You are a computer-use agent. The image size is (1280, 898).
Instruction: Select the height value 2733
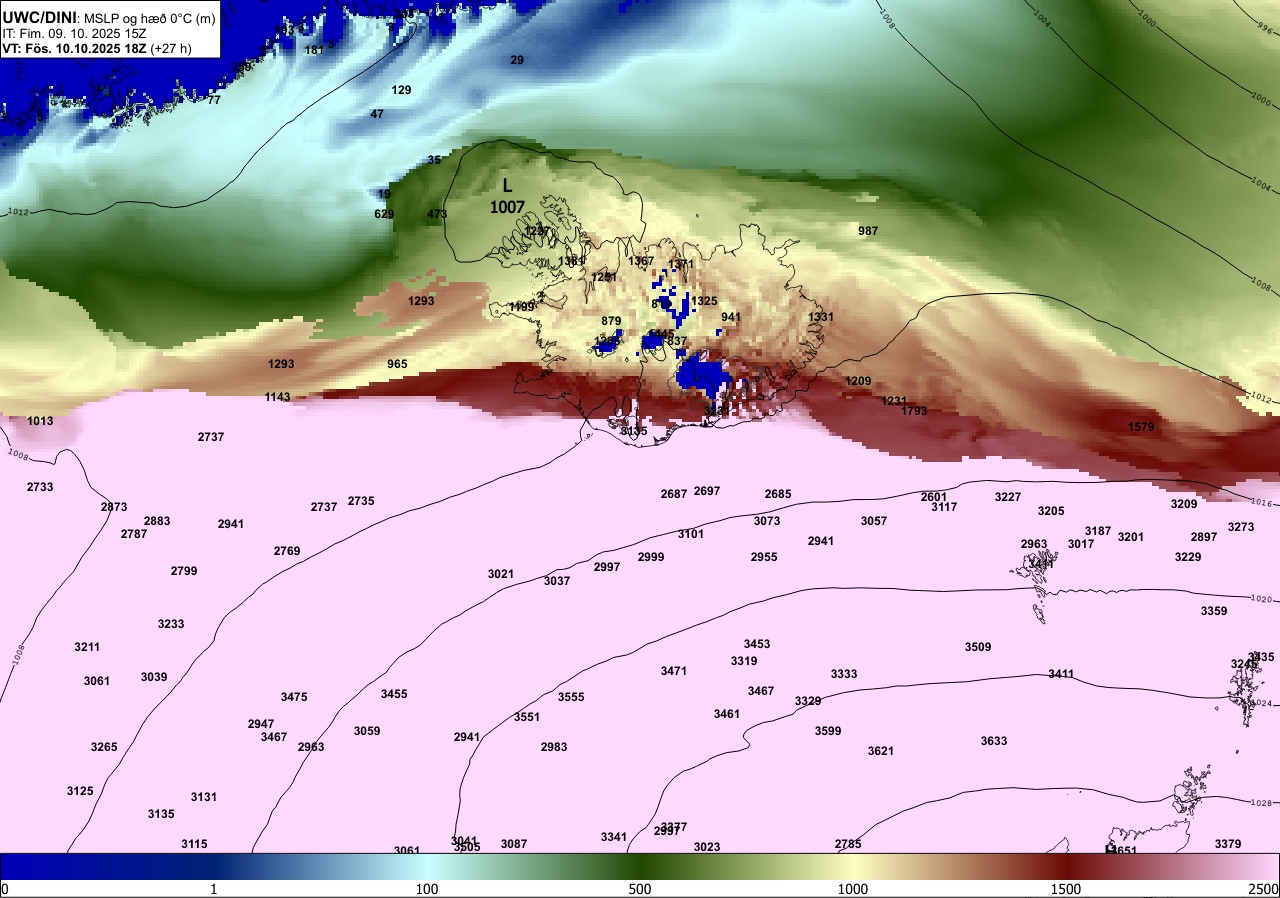[40, 487]
